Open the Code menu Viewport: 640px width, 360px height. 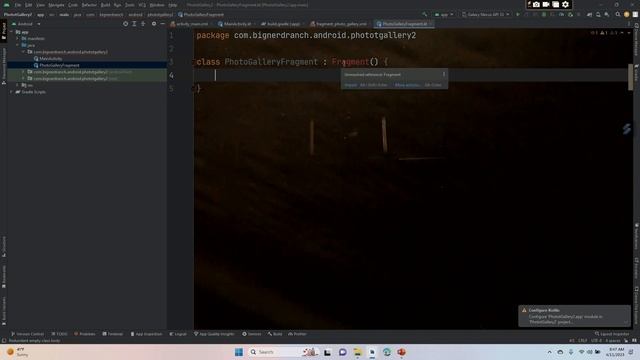click(73, 5)
